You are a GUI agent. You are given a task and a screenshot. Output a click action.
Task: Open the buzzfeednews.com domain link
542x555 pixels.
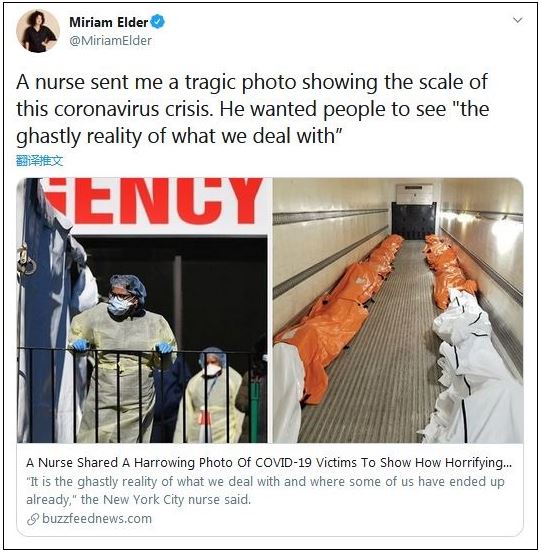pos(97,519)
